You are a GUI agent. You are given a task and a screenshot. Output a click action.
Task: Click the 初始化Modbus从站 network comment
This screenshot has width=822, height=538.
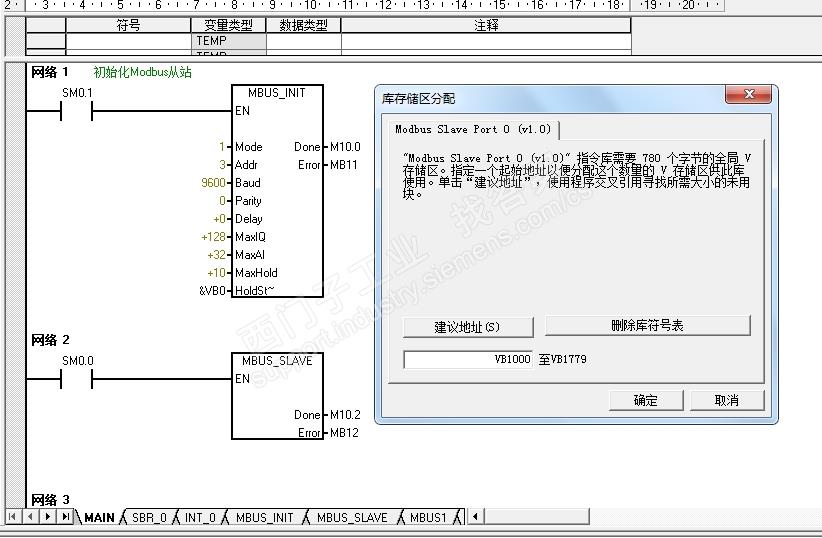pos(143,72)
